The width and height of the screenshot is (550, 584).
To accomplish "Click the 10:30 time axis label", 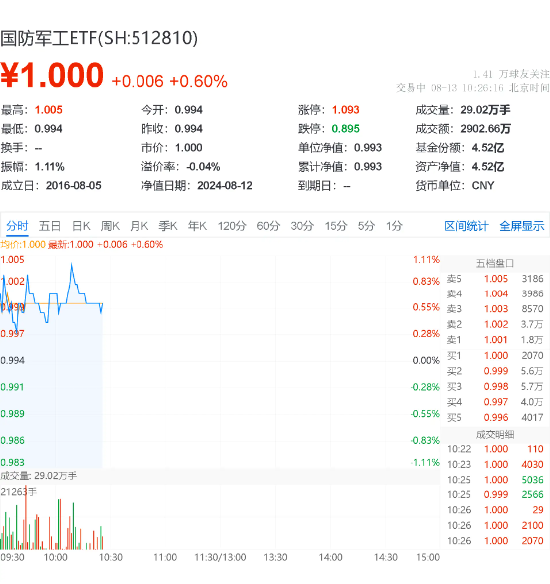I will tap(111, 557).
